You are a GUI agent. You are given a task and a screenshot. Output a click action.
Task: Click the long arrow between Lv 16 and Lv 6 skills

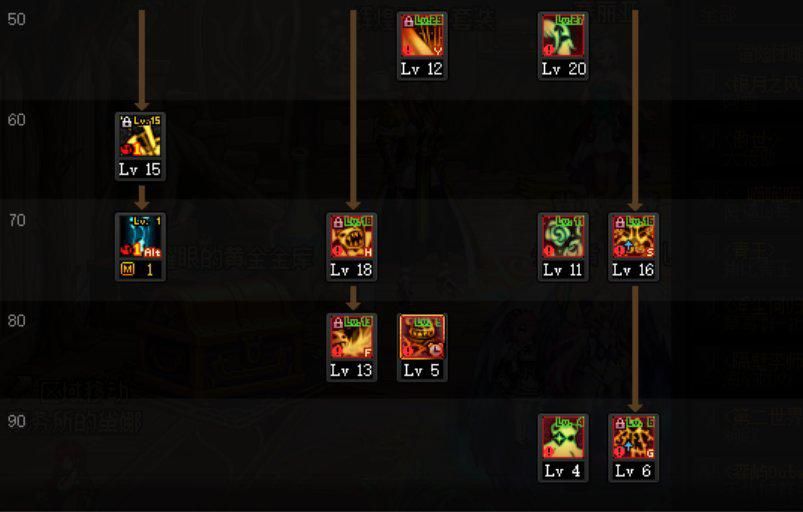point(635,349)
